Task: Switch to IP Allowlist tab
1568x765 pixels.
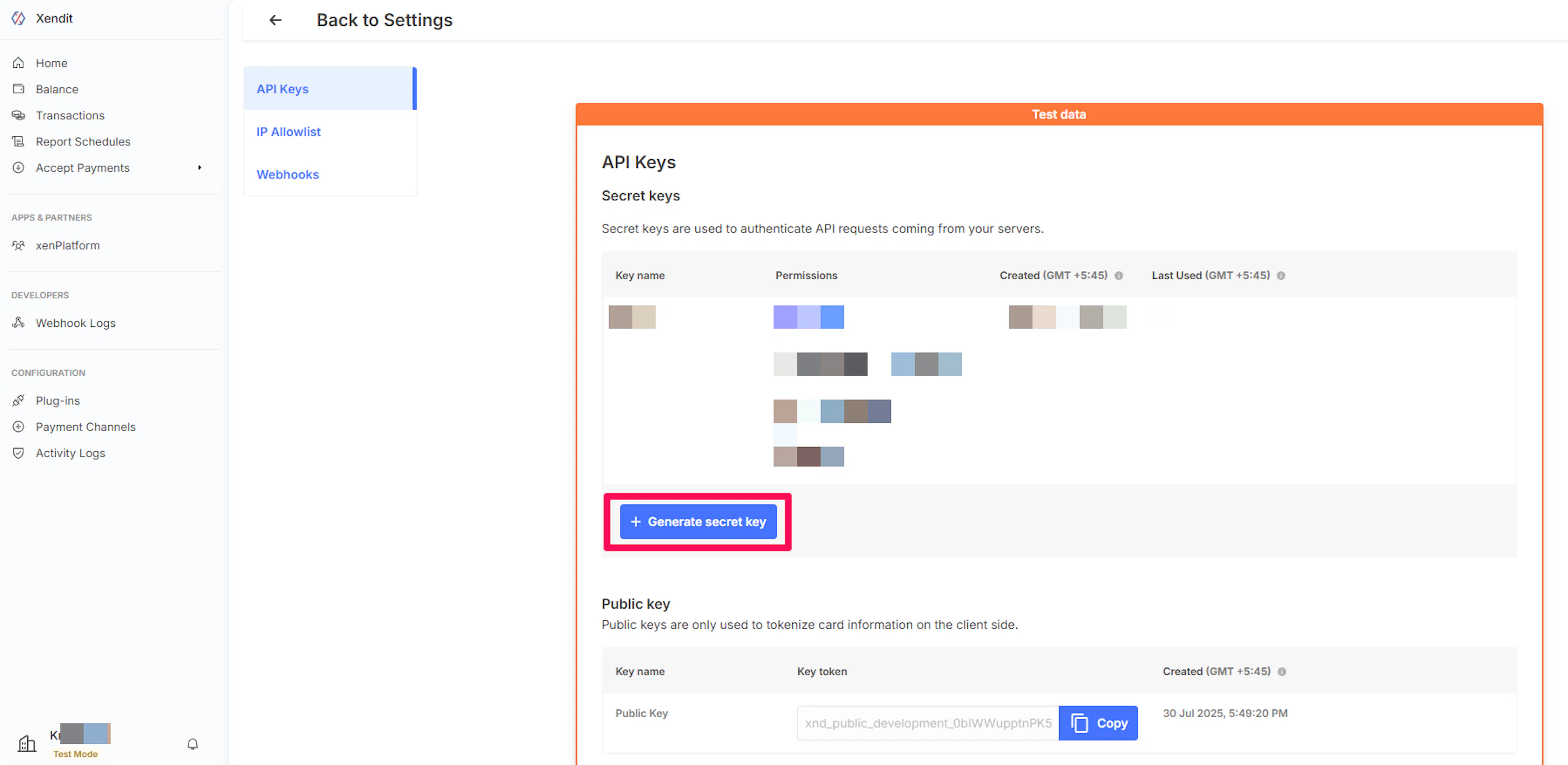Action: click(288, 132)
